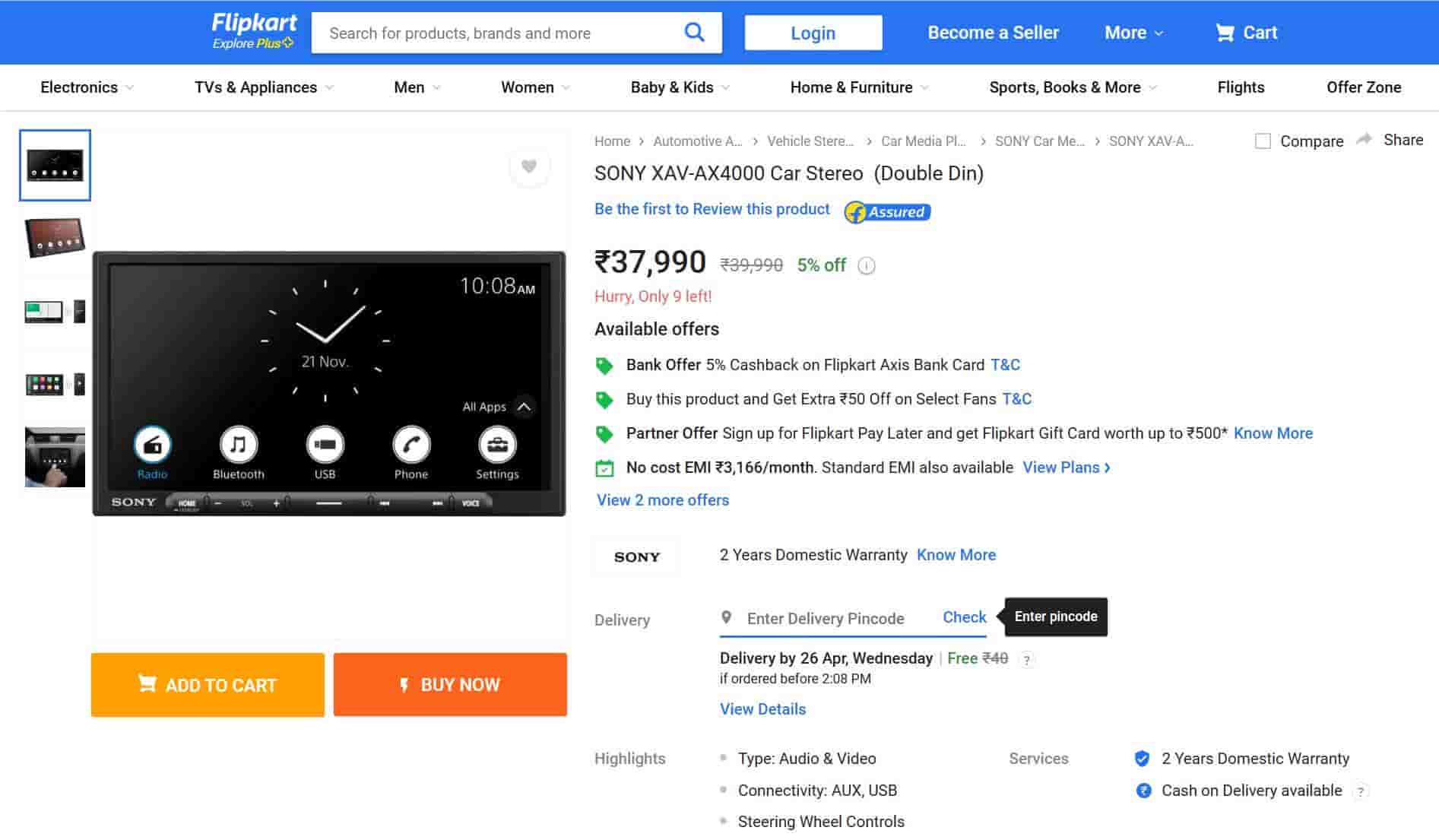Click the price info icon beside 5% off
Screen dimensions: 1439x840
866,265
